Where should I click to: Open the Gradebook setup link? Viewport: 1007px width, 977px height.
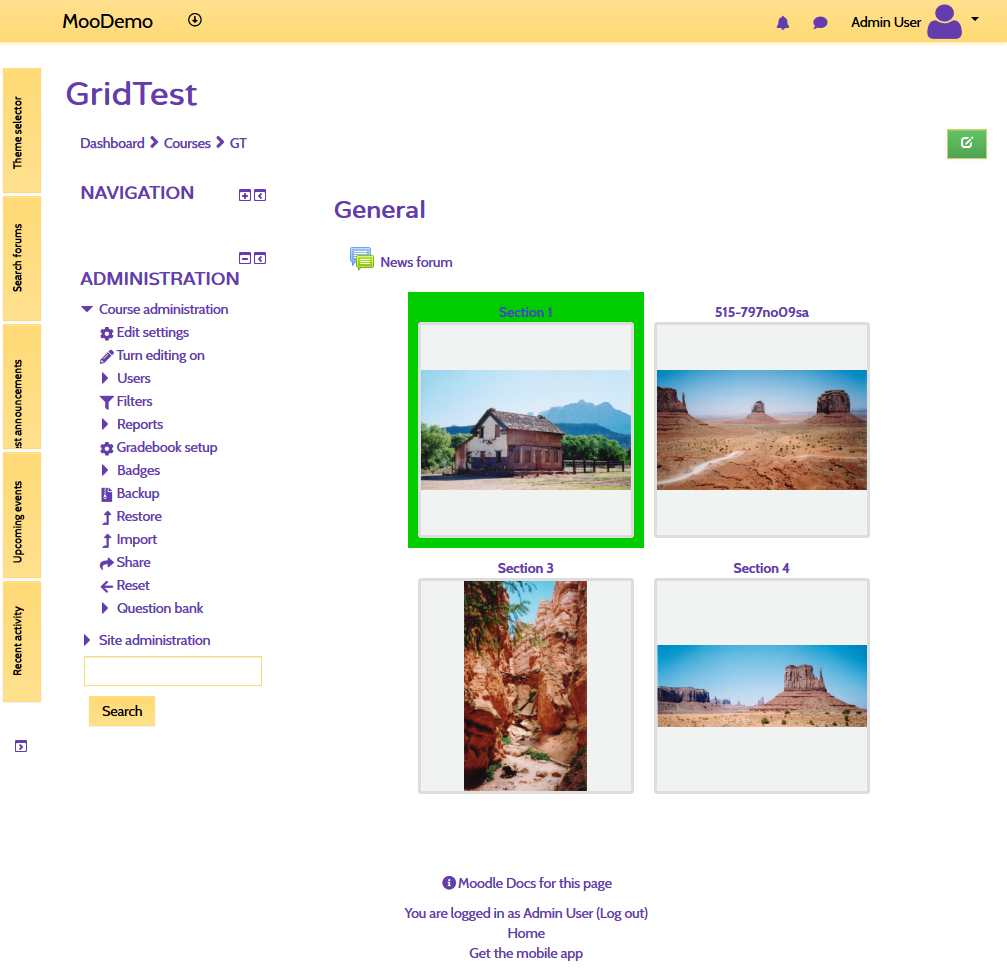click(x=167, y=448)
